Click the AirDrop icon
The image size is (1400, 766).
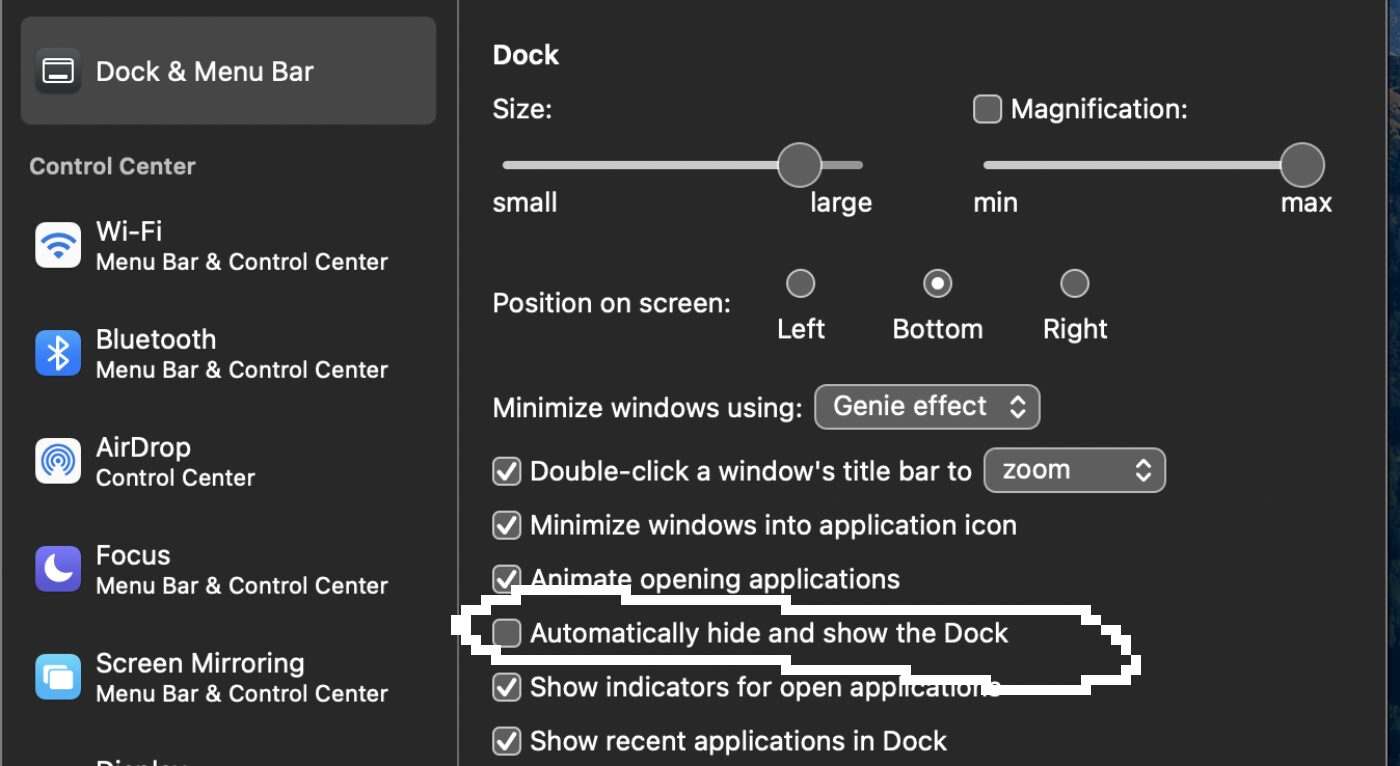(x=58, y=461)
